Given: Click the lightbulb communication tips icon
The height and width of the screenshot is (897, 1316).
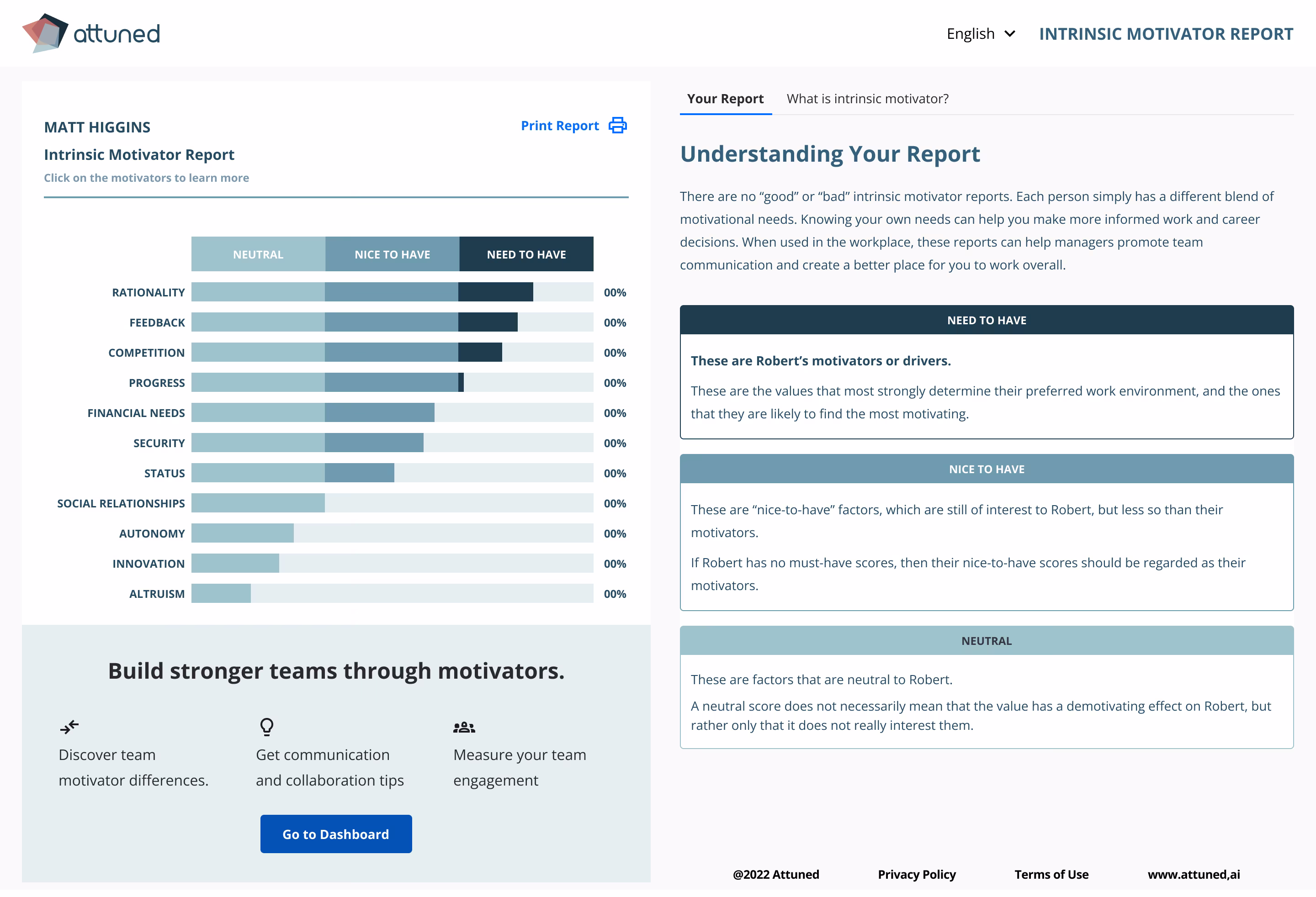Looking at the screenshot, I should click(x=265, y=726).
